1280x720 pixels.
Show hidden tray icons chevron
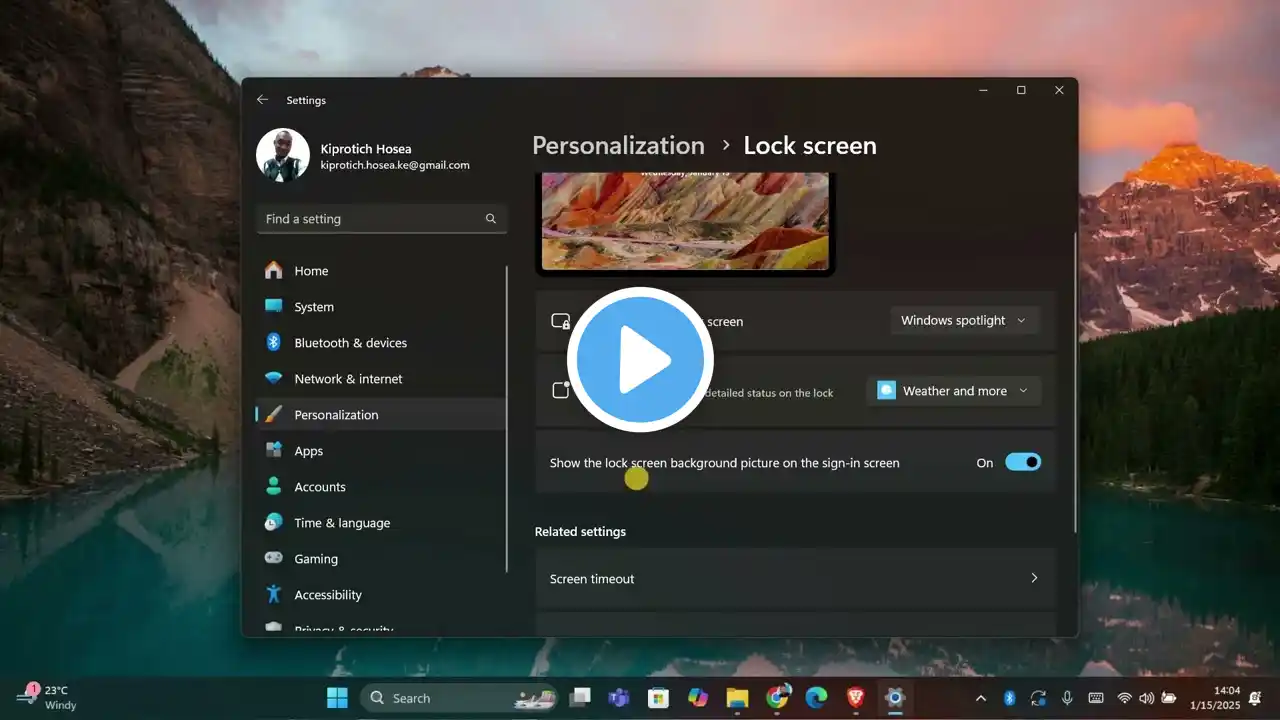click(980, 698)
